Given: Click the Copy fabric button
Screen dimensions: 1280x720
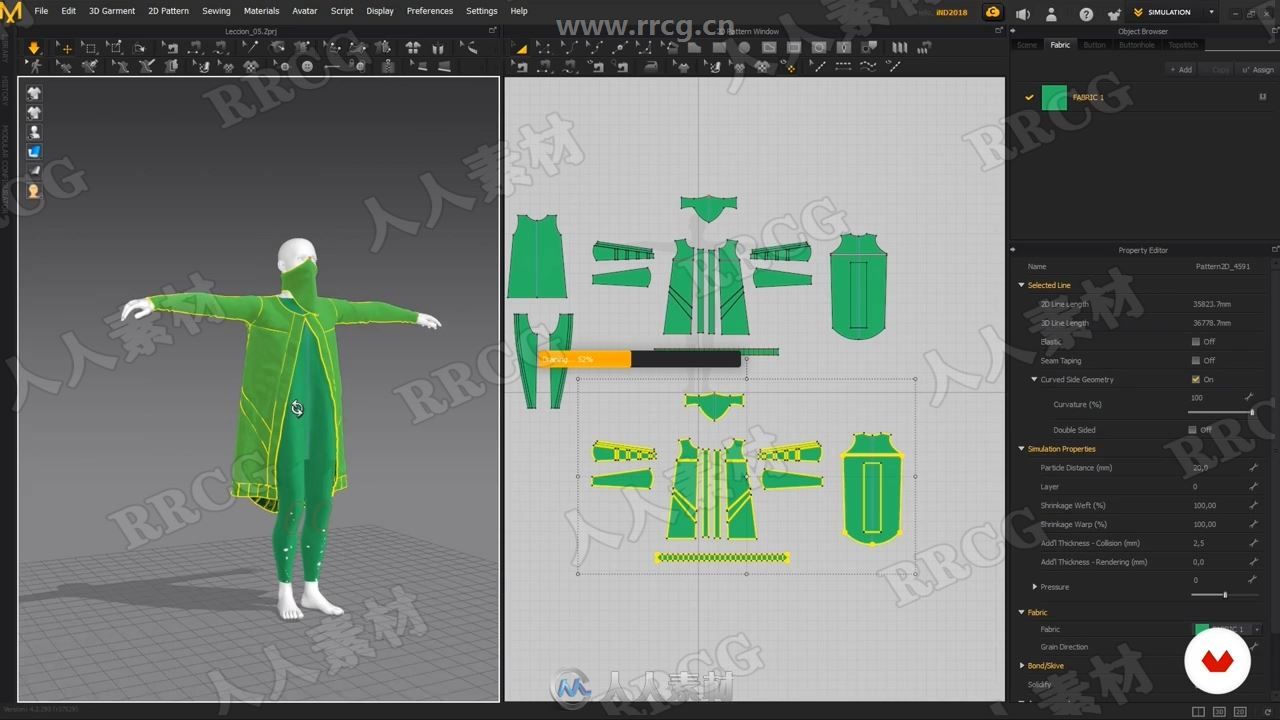Looking at the screenshot, I should tap(1217, 70).
